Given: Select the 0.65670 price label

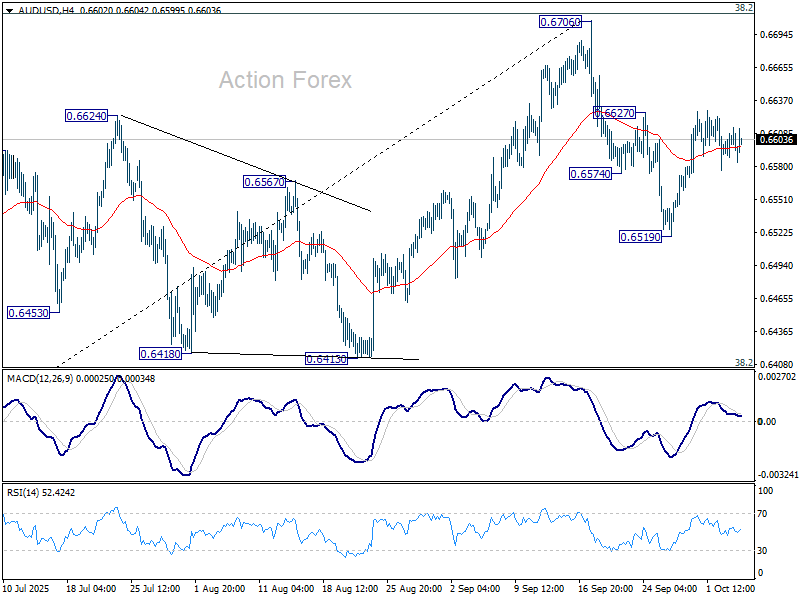Looking at the screenshot, I should (264, 182).
